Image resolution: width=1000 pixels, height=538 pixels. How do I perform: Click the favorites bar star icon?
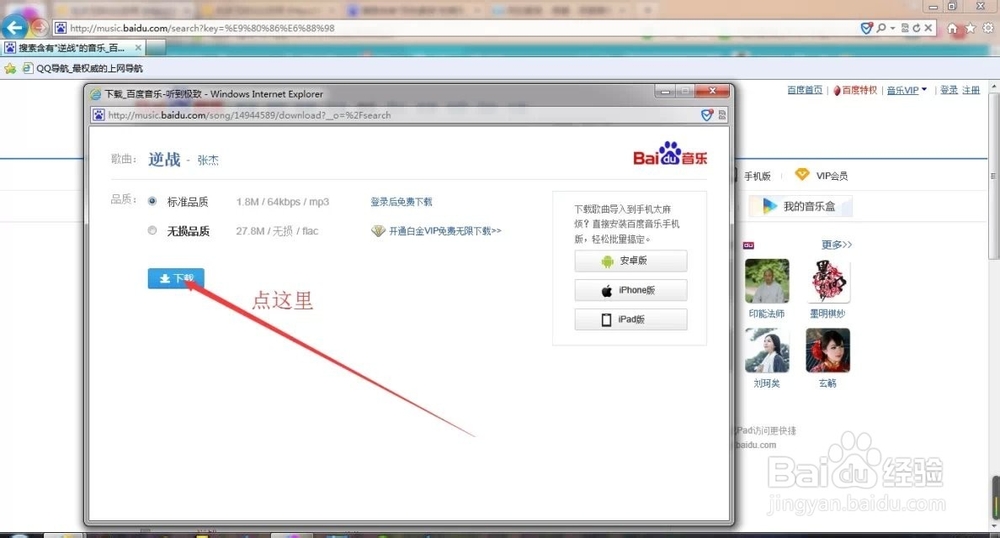[x=10, y=68]
